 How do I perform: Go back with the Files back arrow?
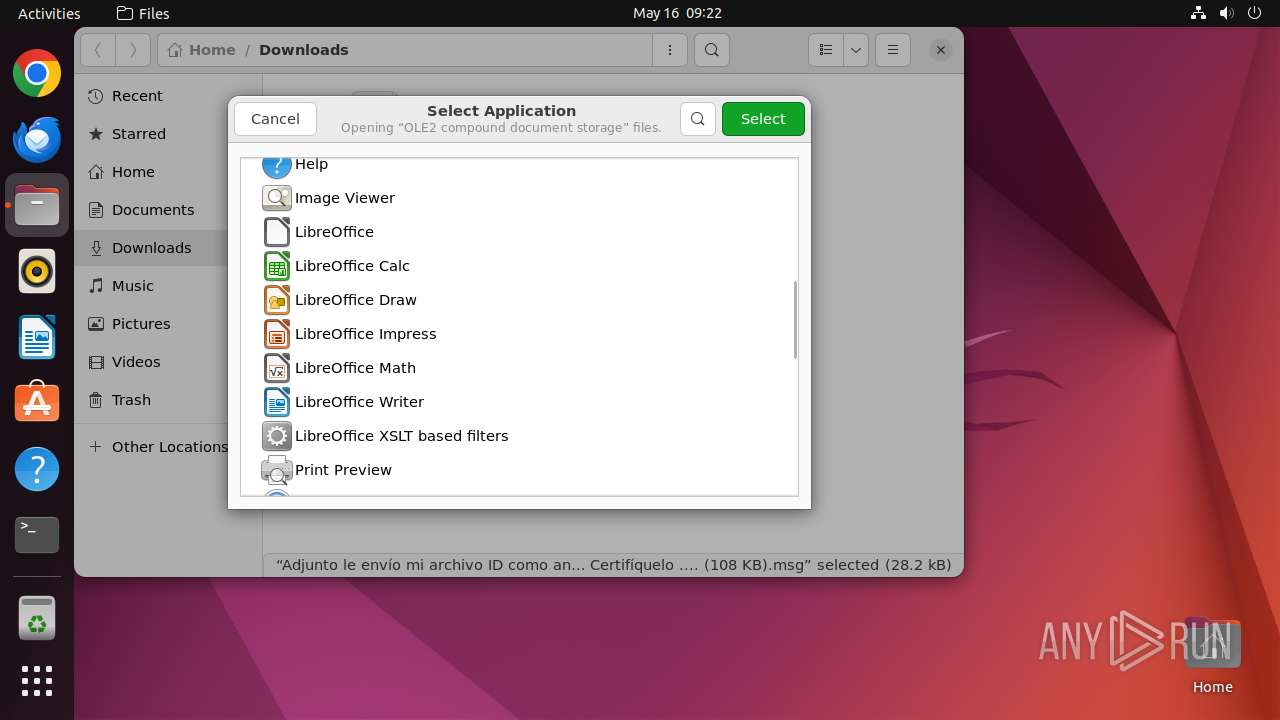pos(97,50)
